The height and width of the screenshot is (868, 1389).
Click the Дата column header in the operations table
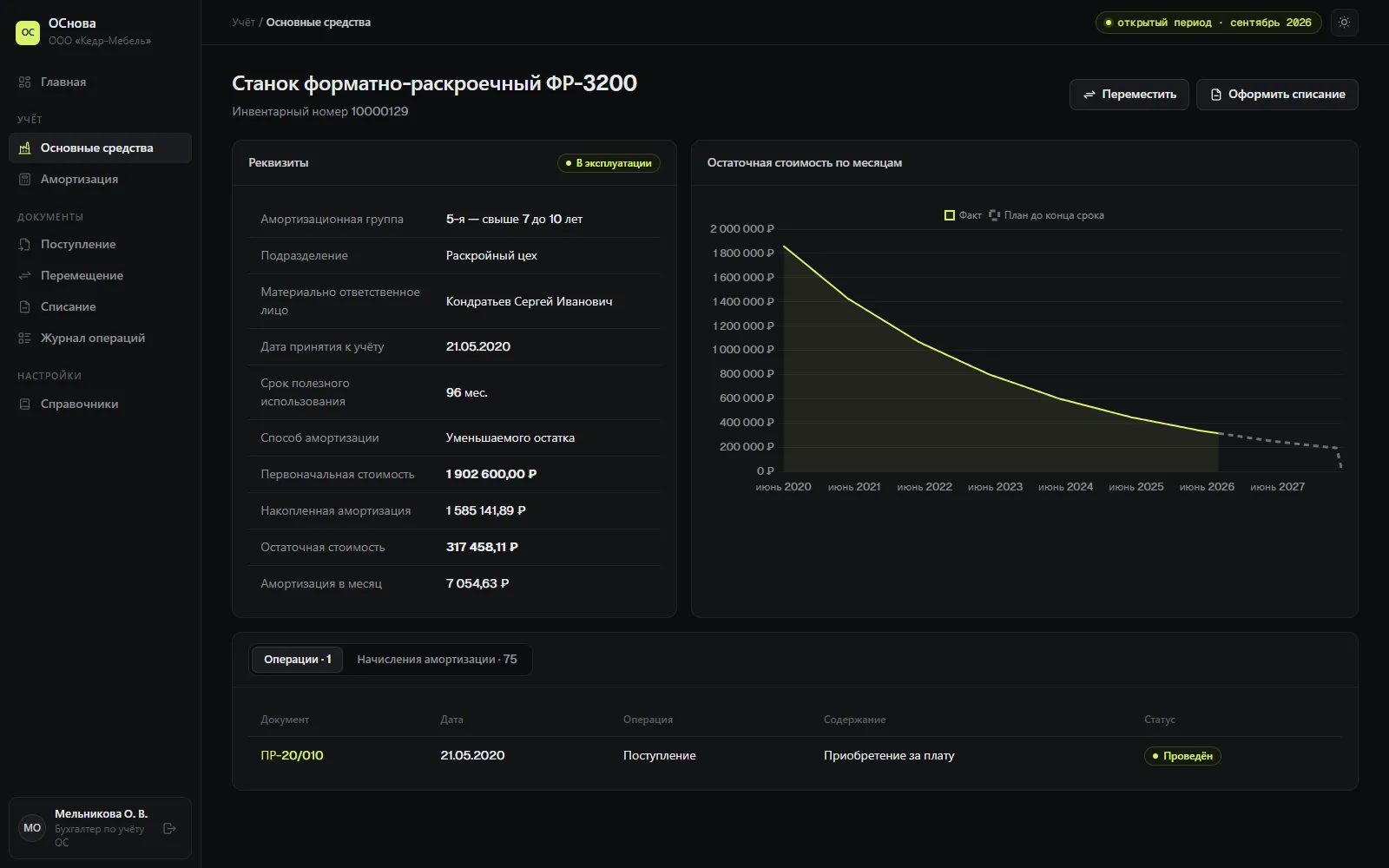[451, 720]
